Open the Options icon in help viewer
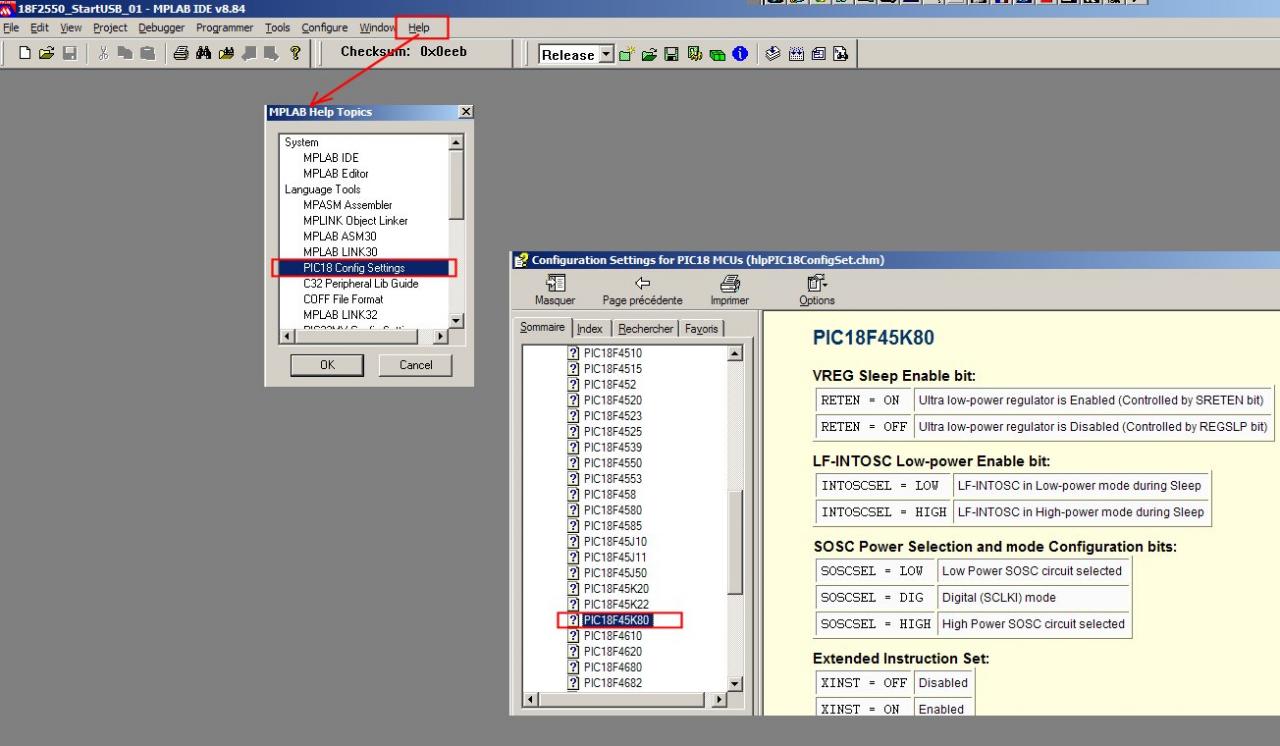 (x=817, y=283)
